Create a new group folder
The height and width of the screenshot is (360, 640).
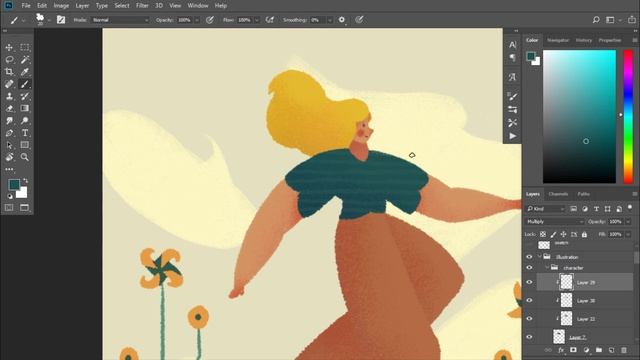point(599,350)
